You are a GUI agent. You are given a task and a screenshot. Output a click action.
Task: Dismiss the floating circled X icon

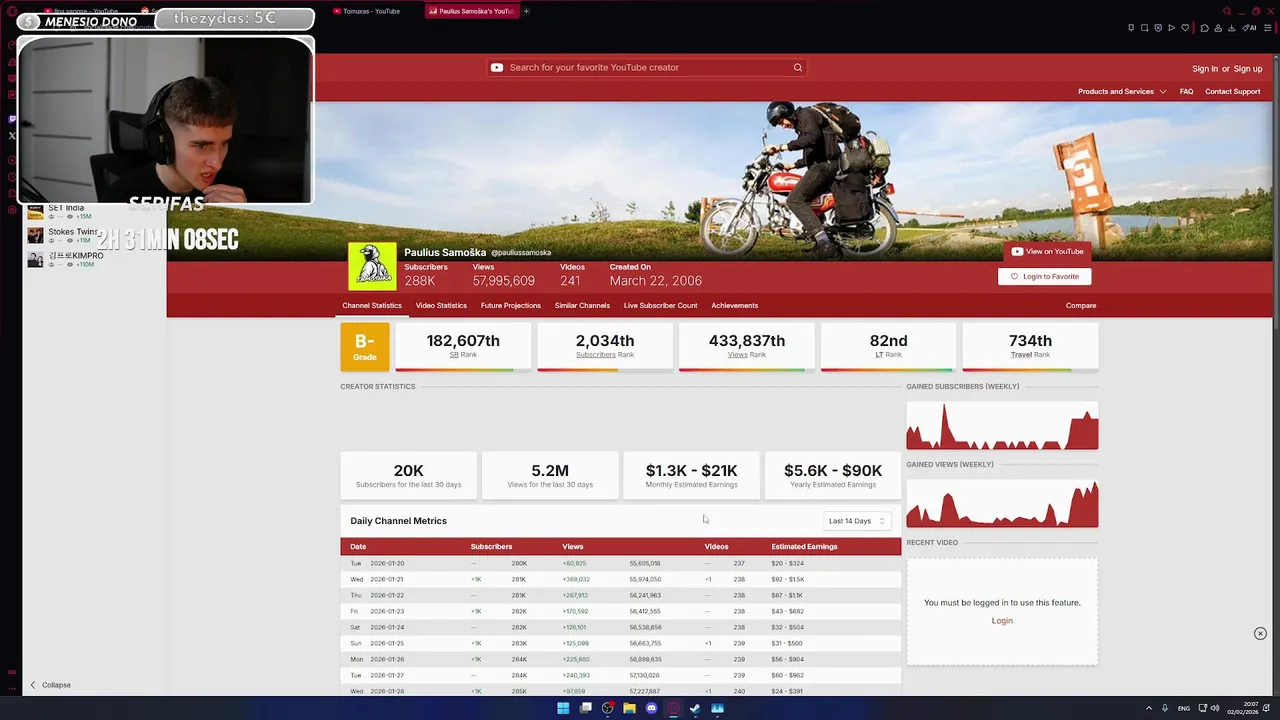1260,634
